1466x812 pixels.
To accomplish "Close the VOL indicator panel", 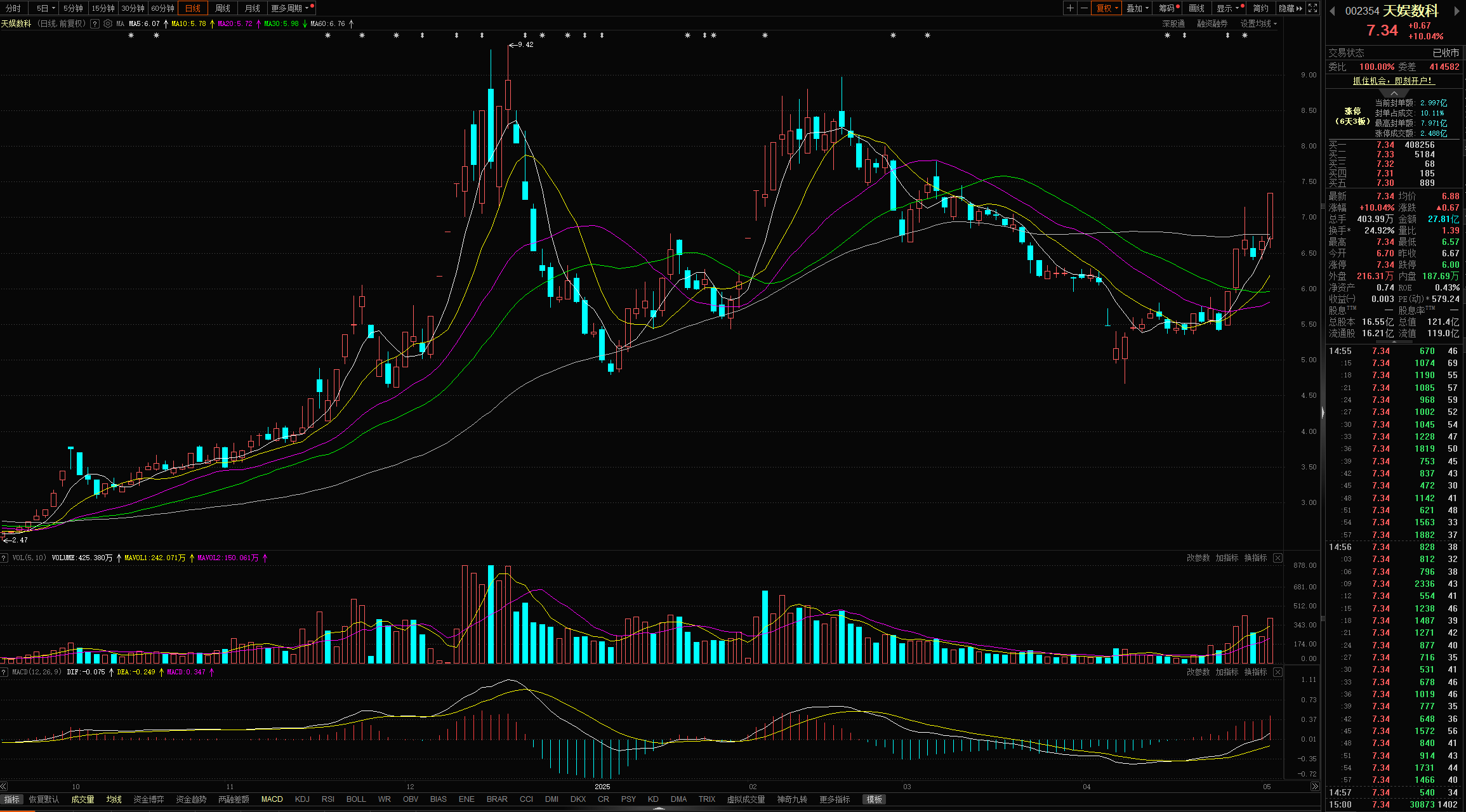I will [x=1278, y=558].
